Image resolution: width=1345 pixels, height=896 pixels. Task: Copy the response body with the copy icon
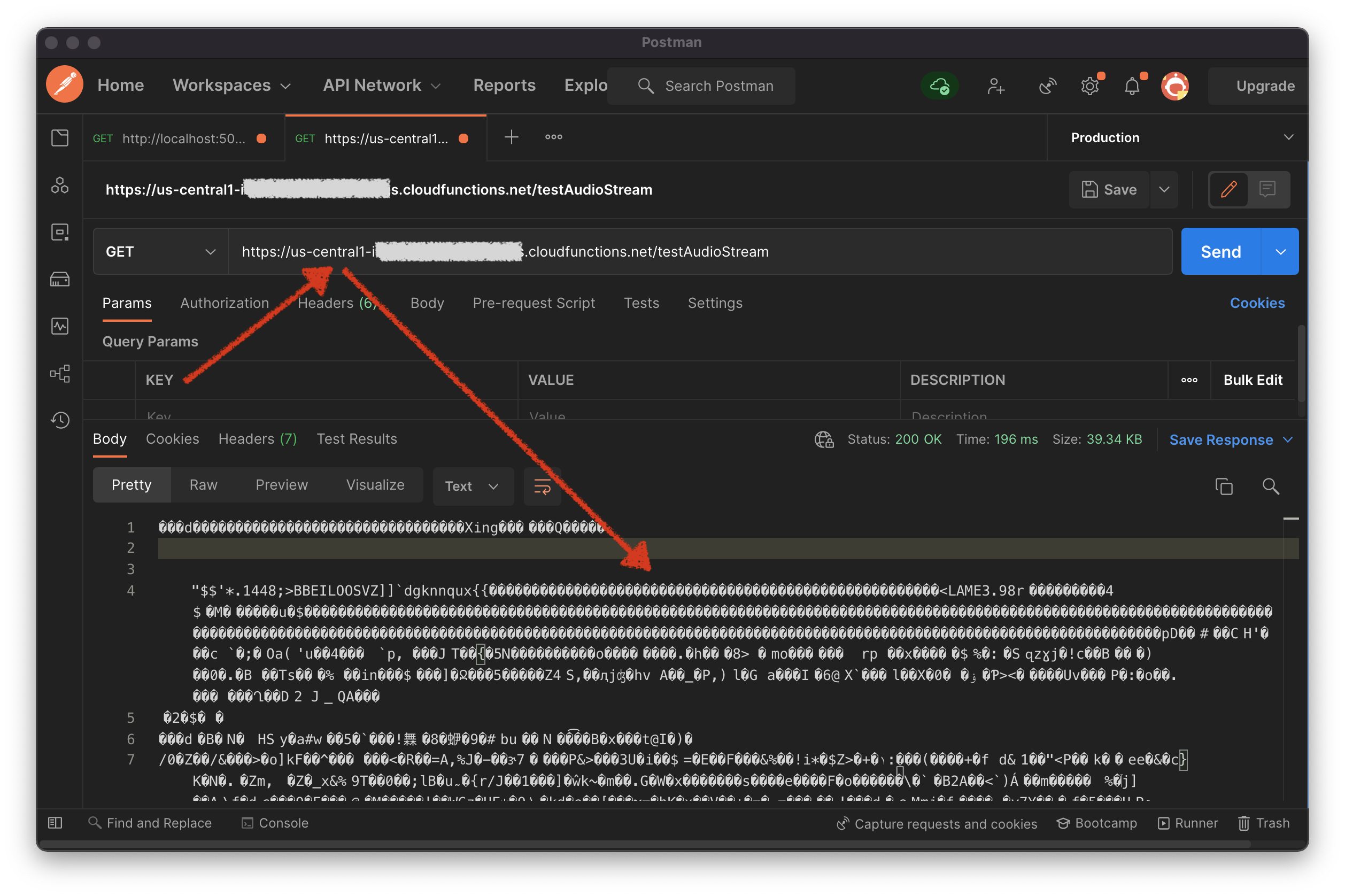click(x=1224, y=486)
